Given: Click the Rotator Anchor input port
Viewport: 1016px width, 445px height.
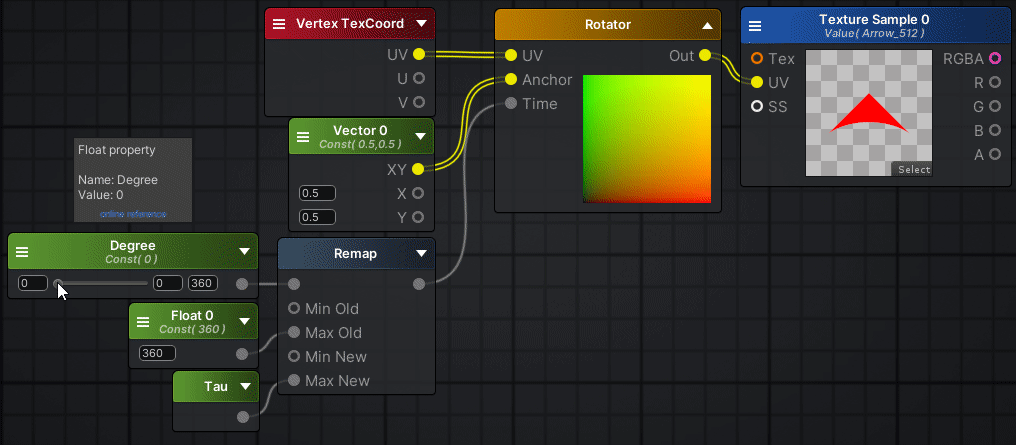Looking at the screenshot, I should (x=511, y=79).
